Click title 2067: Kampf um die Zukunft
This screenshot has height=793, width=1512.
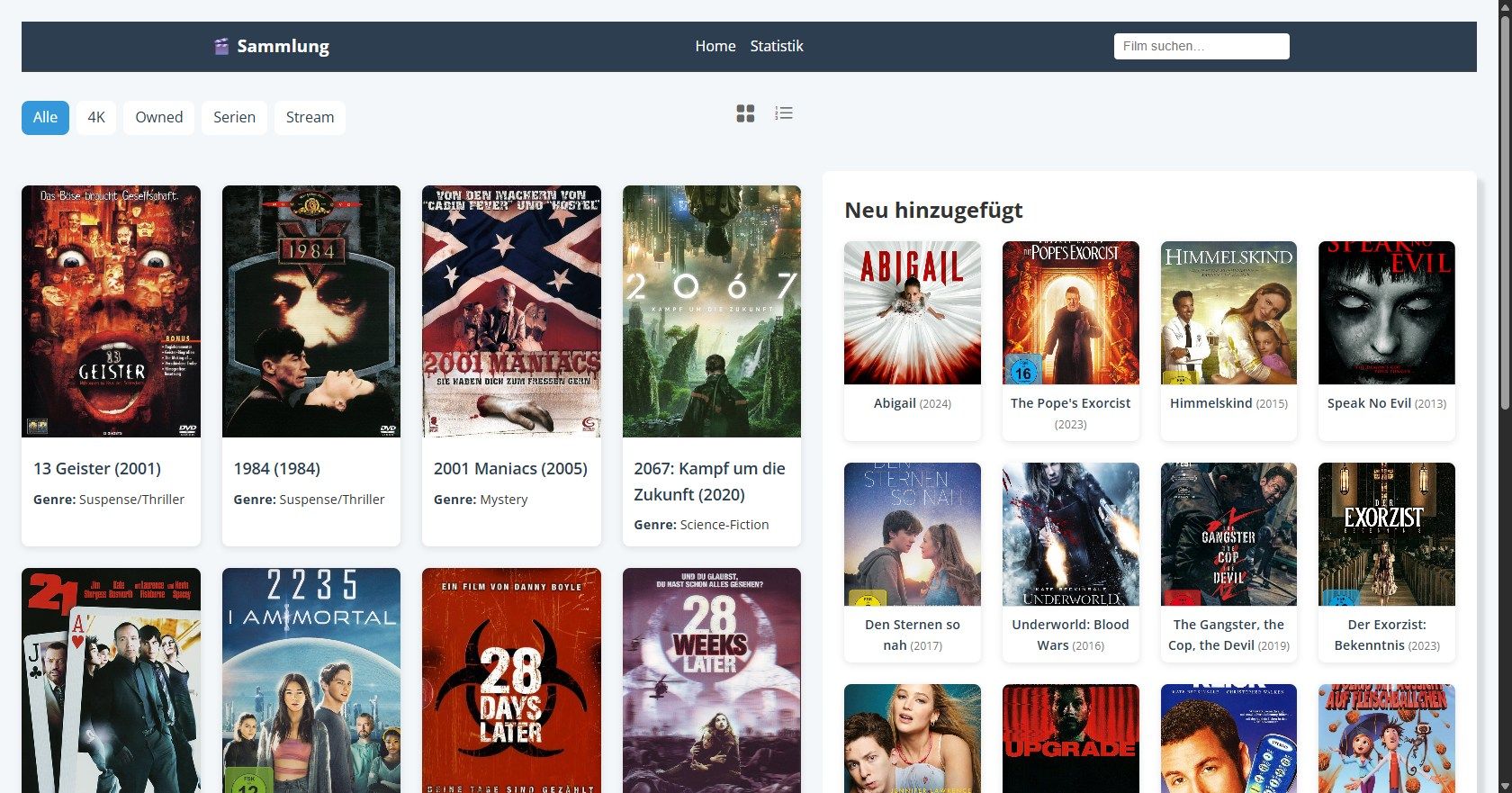[709, 482]
